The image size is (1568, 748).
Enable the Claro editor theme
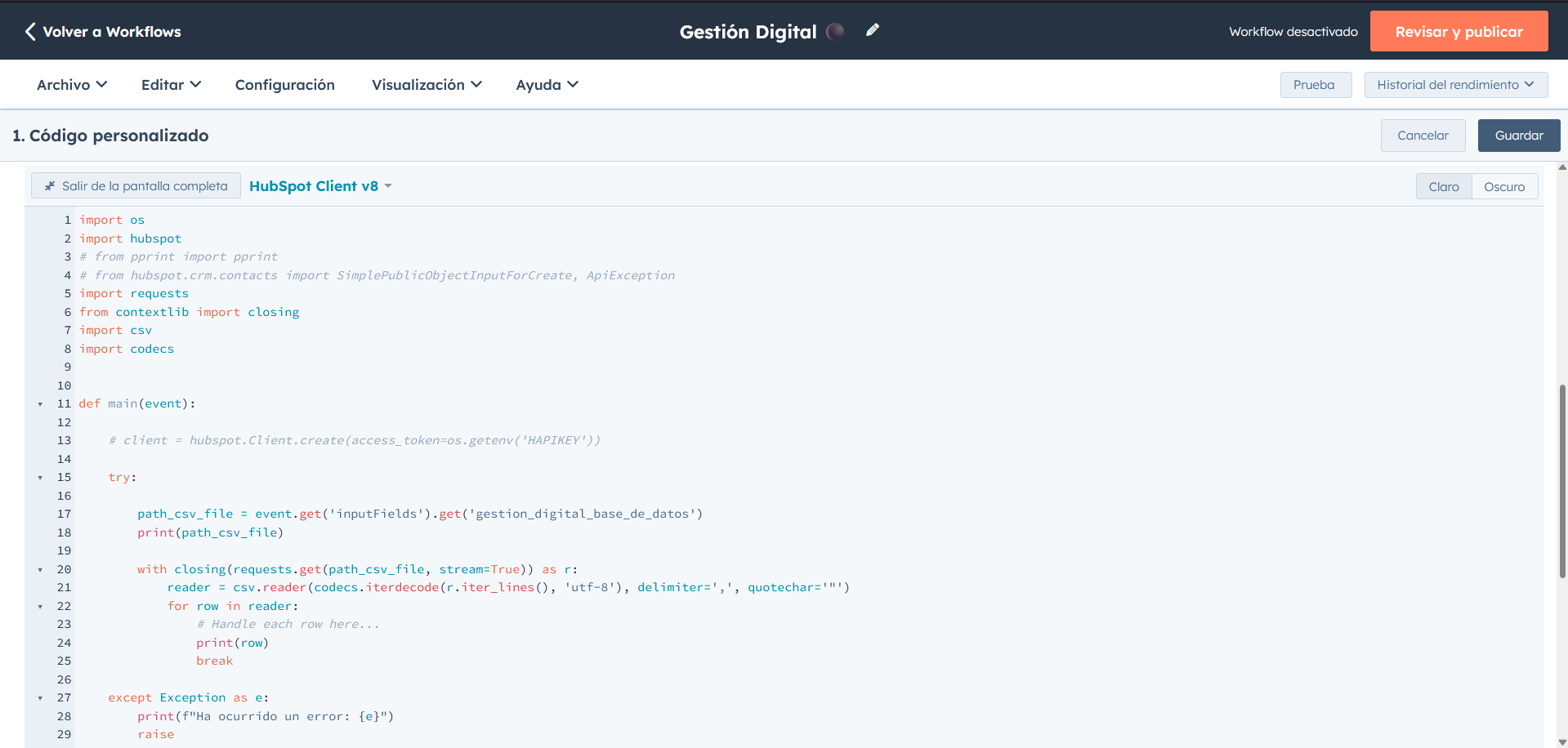pyautogui.click(x=1443, y=186)
